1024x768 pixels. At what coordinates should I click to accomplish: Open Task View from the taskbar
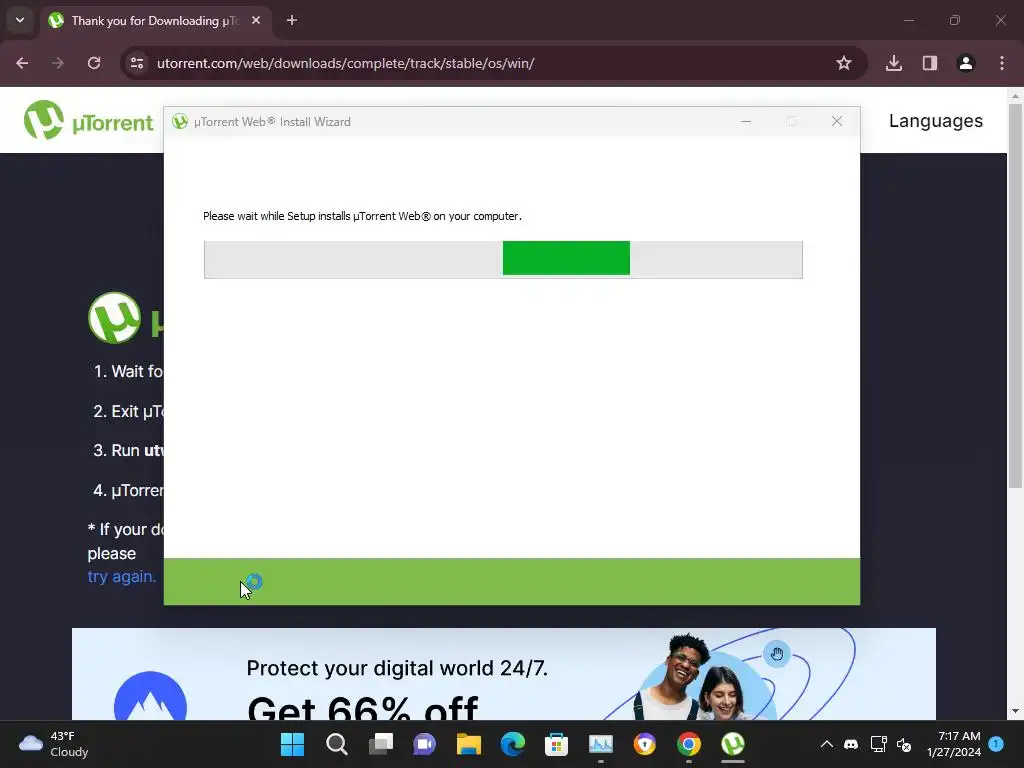click(x=381, y=744)
